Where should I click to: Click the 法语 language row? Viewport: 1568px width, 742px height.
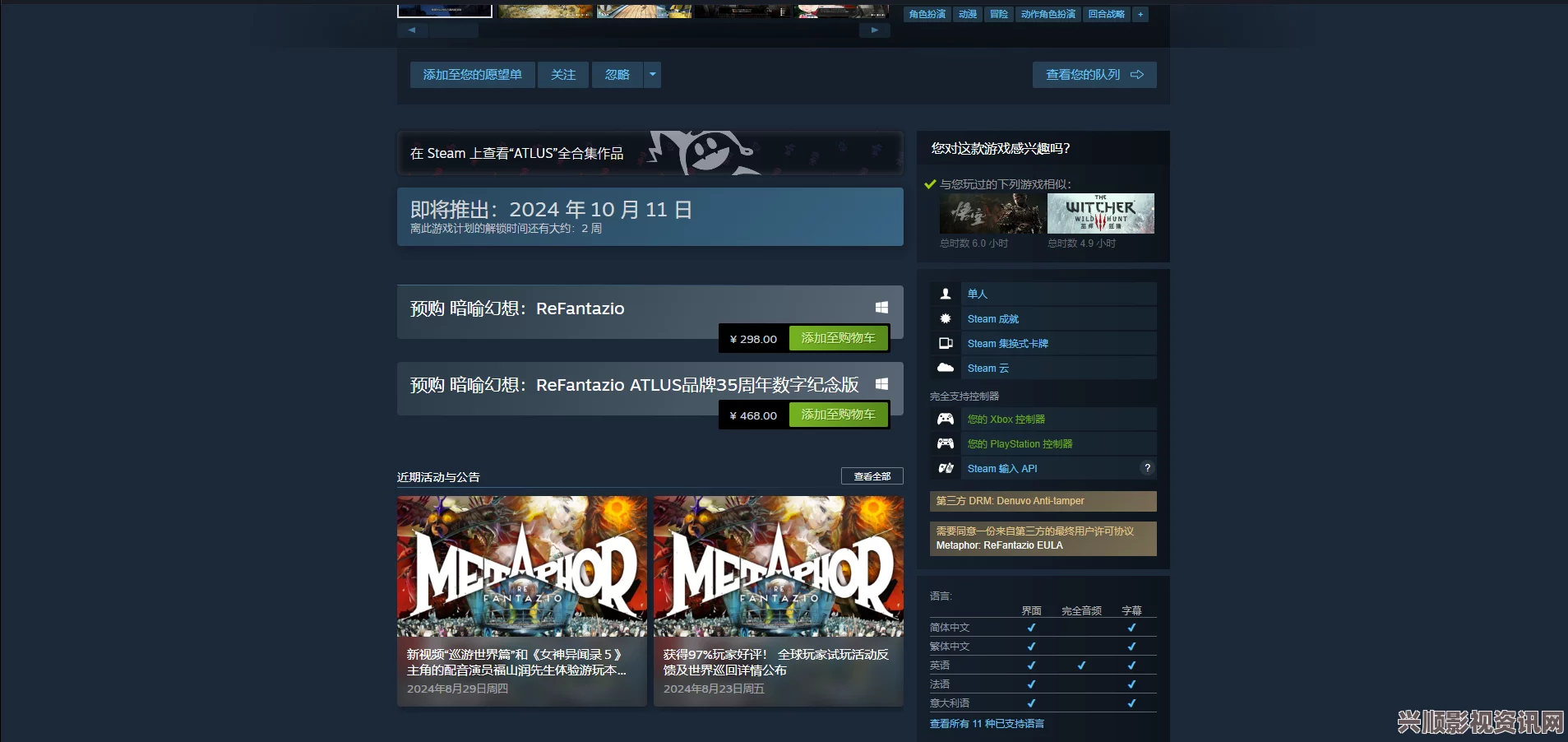coord(1043,684)
